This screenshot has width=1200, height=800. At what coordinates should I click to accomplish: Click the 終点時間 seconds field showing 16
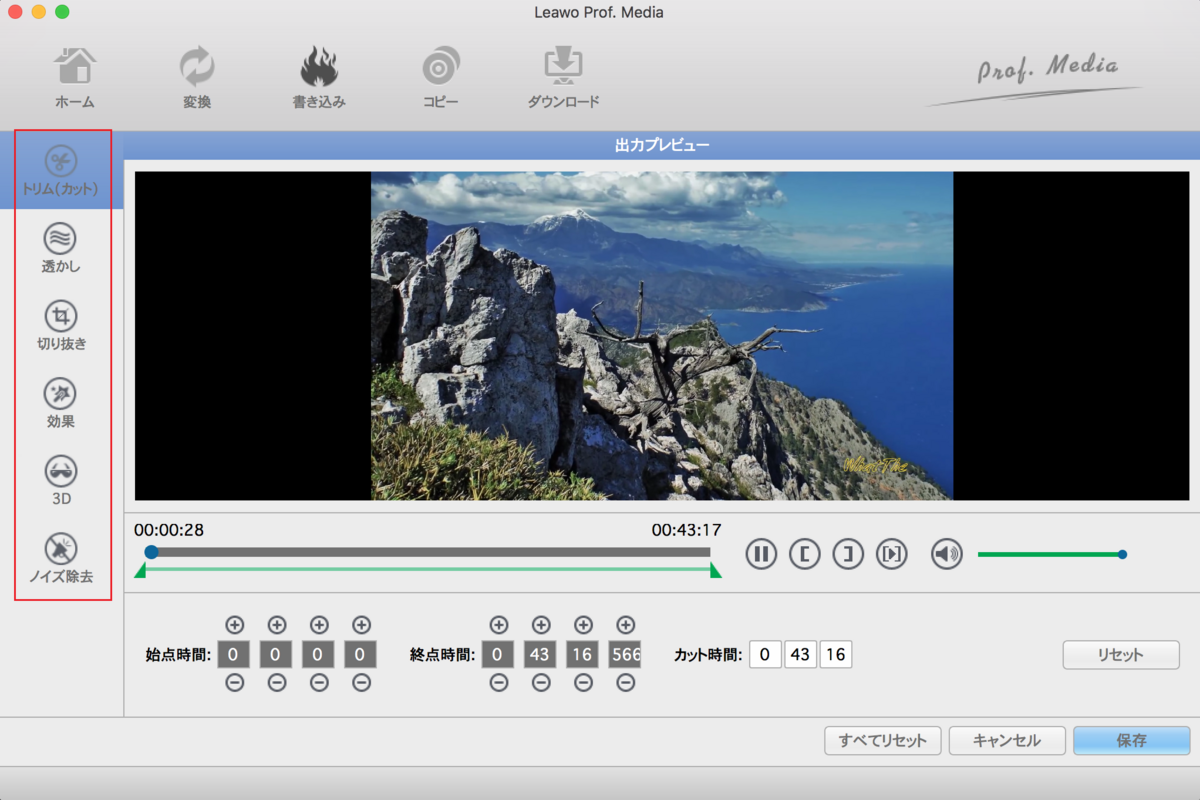point(582,655)
